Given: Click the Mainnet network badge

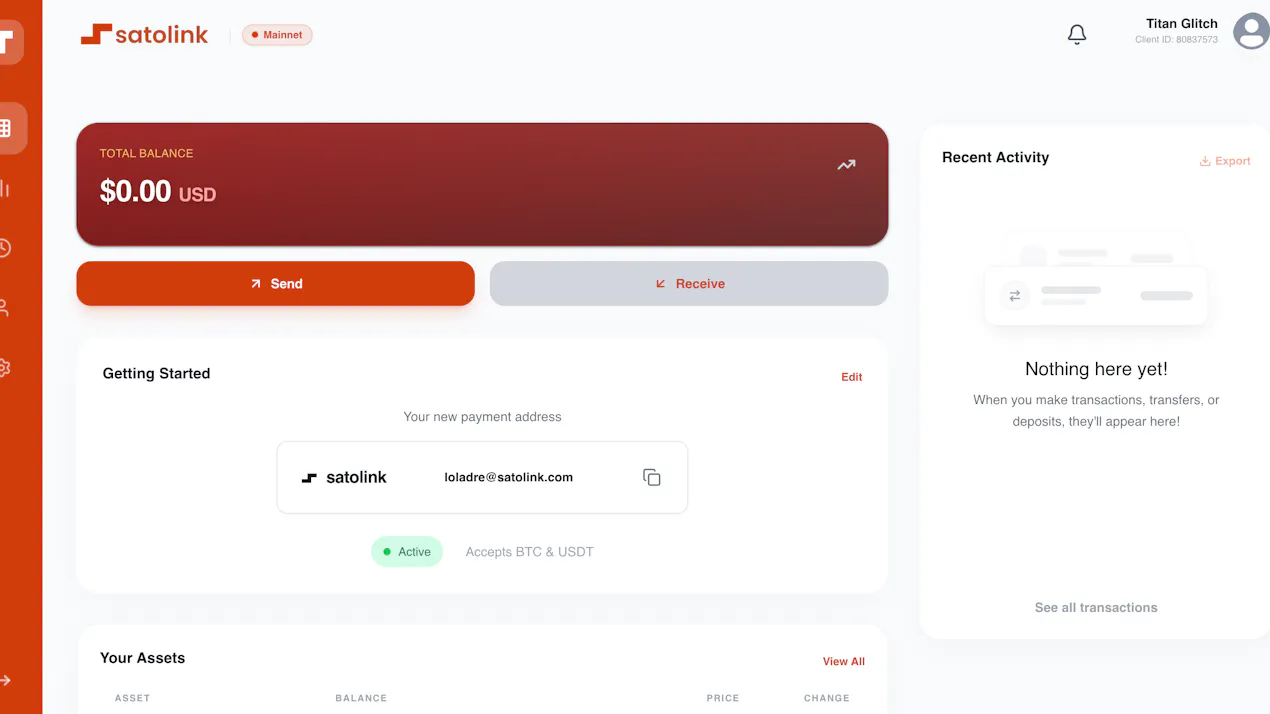Looking at the screenshot, I should (x=277, y=35).
